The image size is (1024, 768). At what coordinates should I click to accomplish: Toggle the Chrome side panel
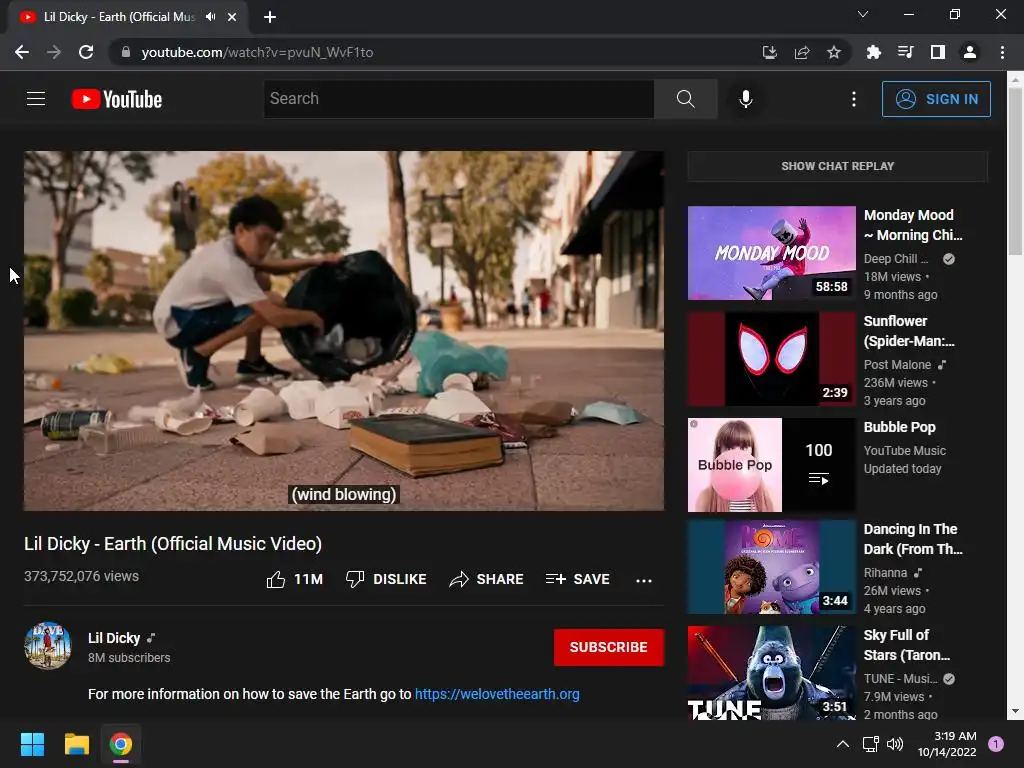pos(937,52)
